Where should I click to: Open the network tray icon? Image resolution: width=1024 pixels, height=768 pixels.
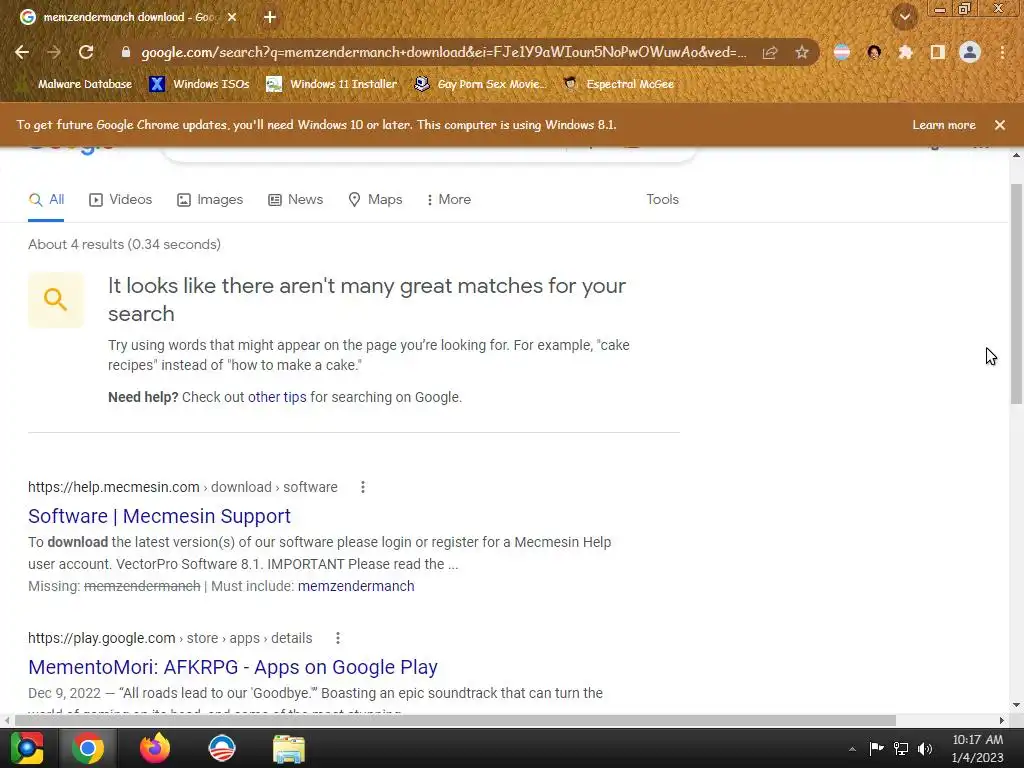(x=901, y=748)
